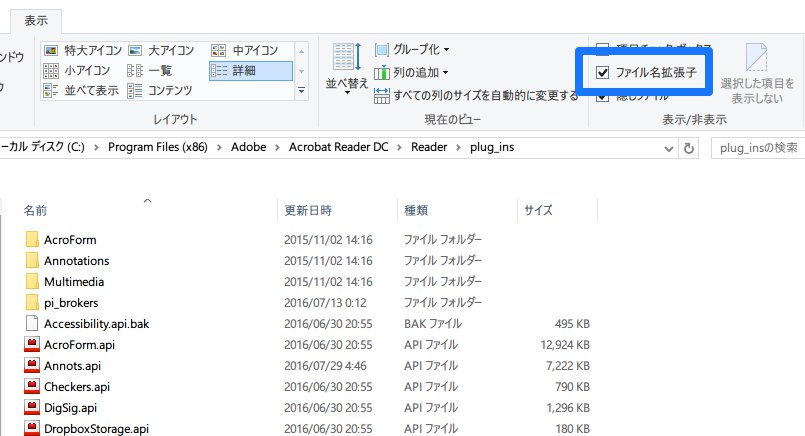The width and height of the screenshot is (805, 436).
Task: Select the 特大アイコン layout option
Action: point(83,50)
